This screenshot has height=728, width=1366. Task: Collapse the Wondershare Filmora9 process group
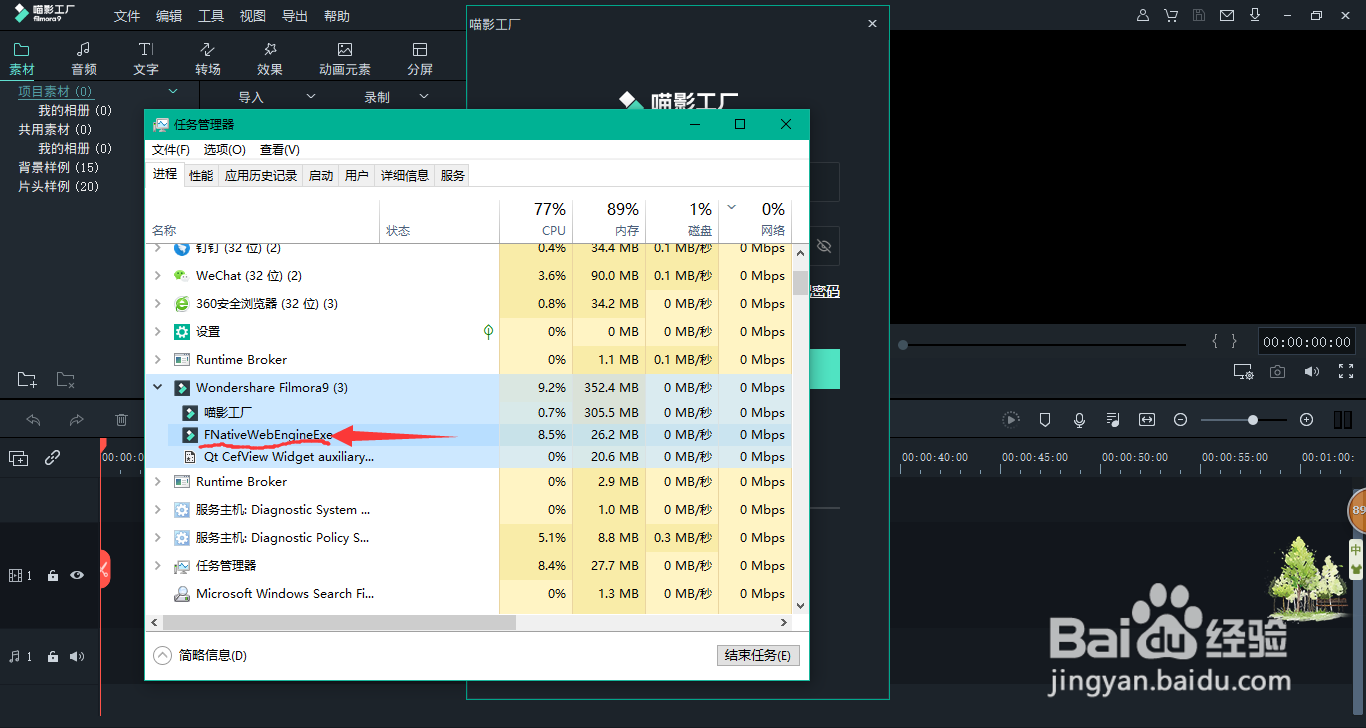click(157, 387)
